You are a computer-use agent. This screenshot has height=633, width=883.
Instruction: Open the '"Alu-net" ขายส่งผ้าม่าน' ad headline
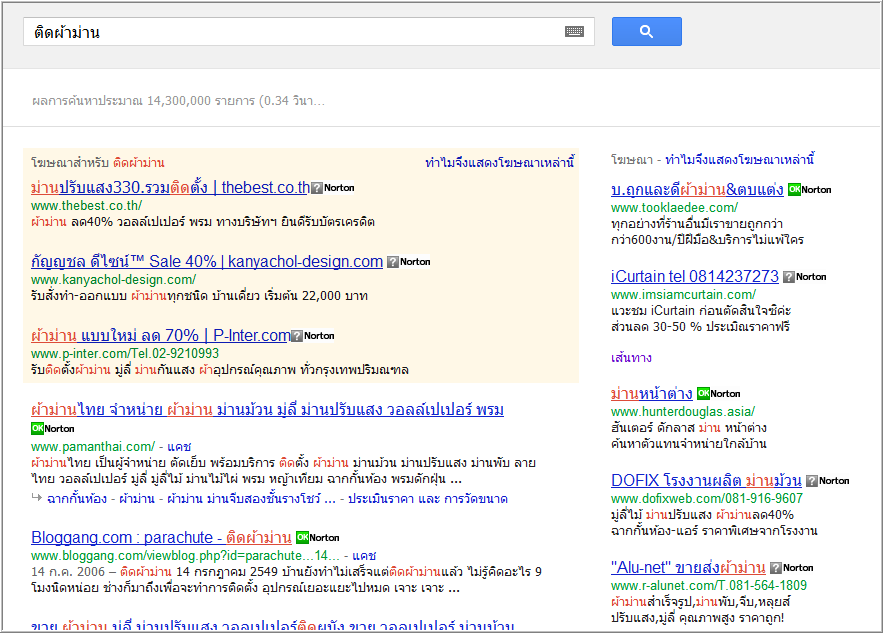(x=688, y=568)
